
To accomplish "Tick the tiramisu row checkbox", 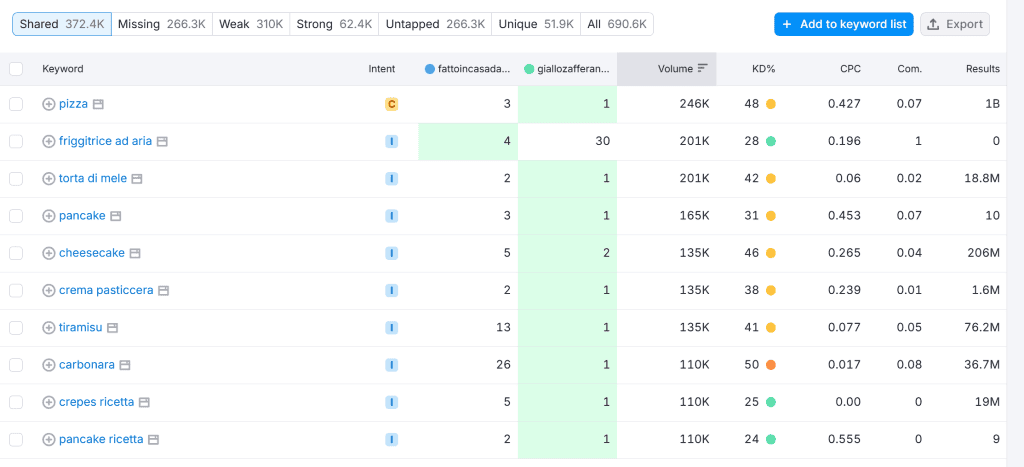I will (x=16, y=327).
